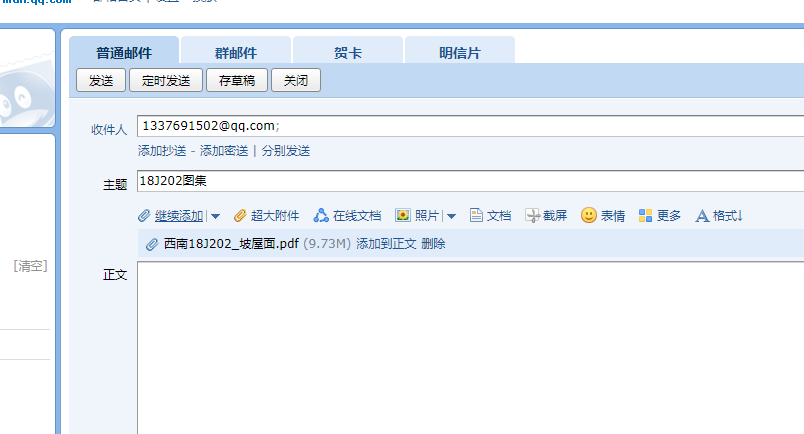
Task: Expand the 照片 dropdown arrow
Action: click(451, 216)
